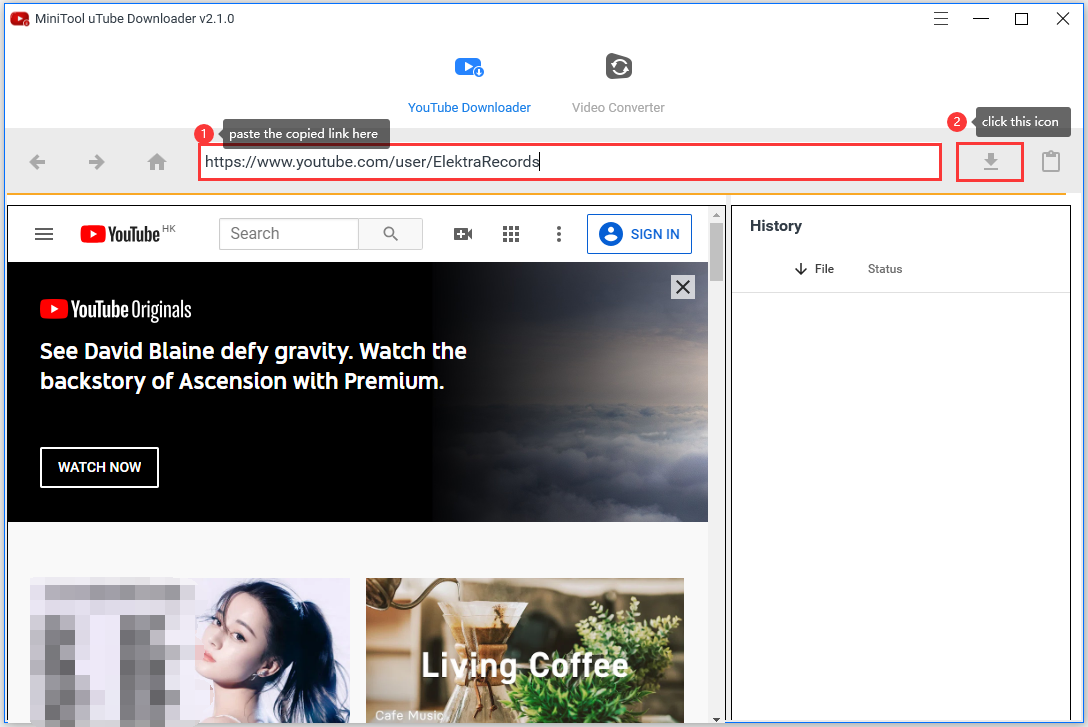The image size is (1088, 727).
Task: Click the MiniTool app logo in title bar
Action: [19, 19]
